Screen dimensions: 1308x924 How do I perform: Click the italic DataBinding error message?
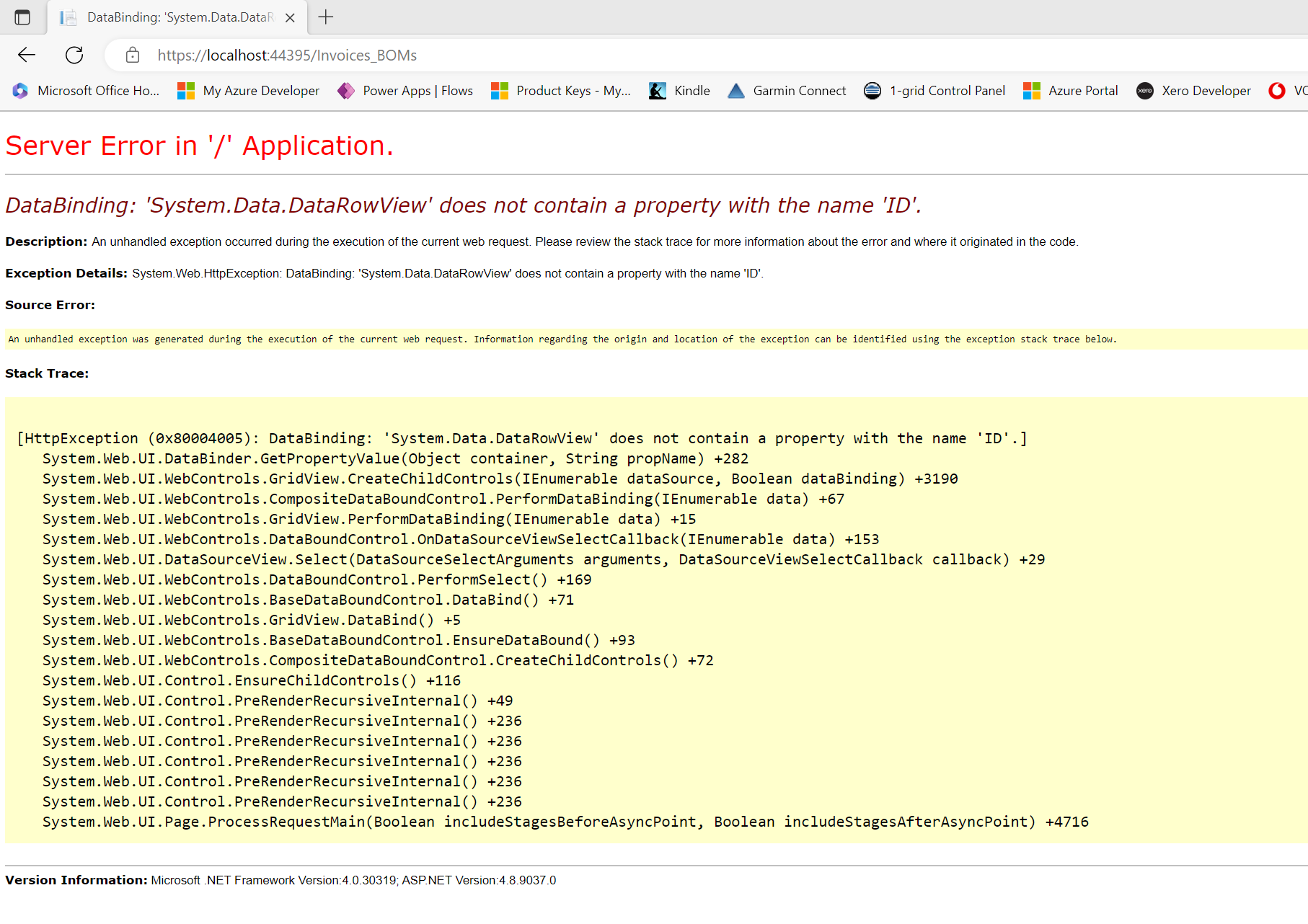464,205
